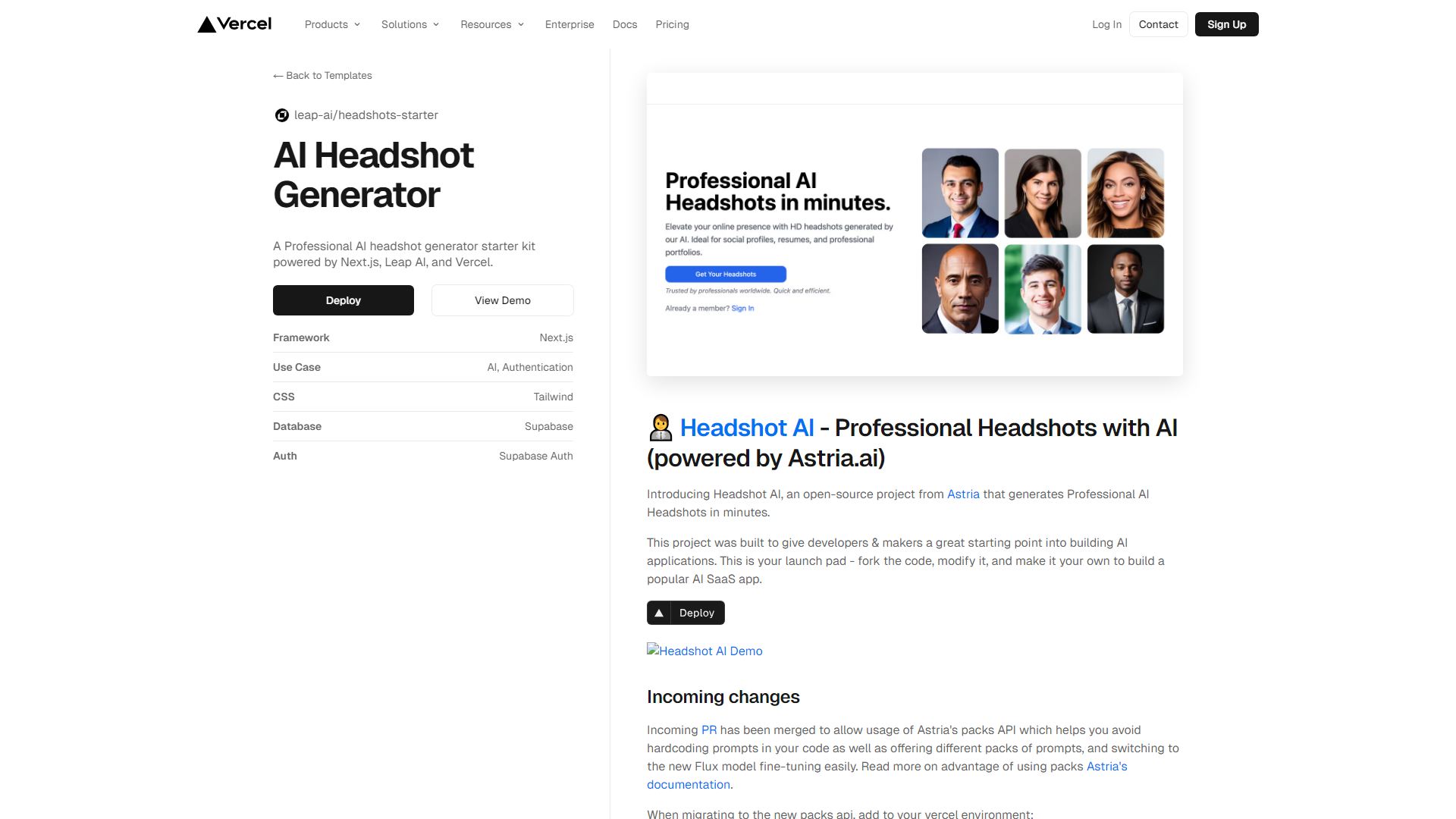Click the Back to Templates link
Image resolution: width=1456 pixels, height=819 pixels.
pos(322,76)
